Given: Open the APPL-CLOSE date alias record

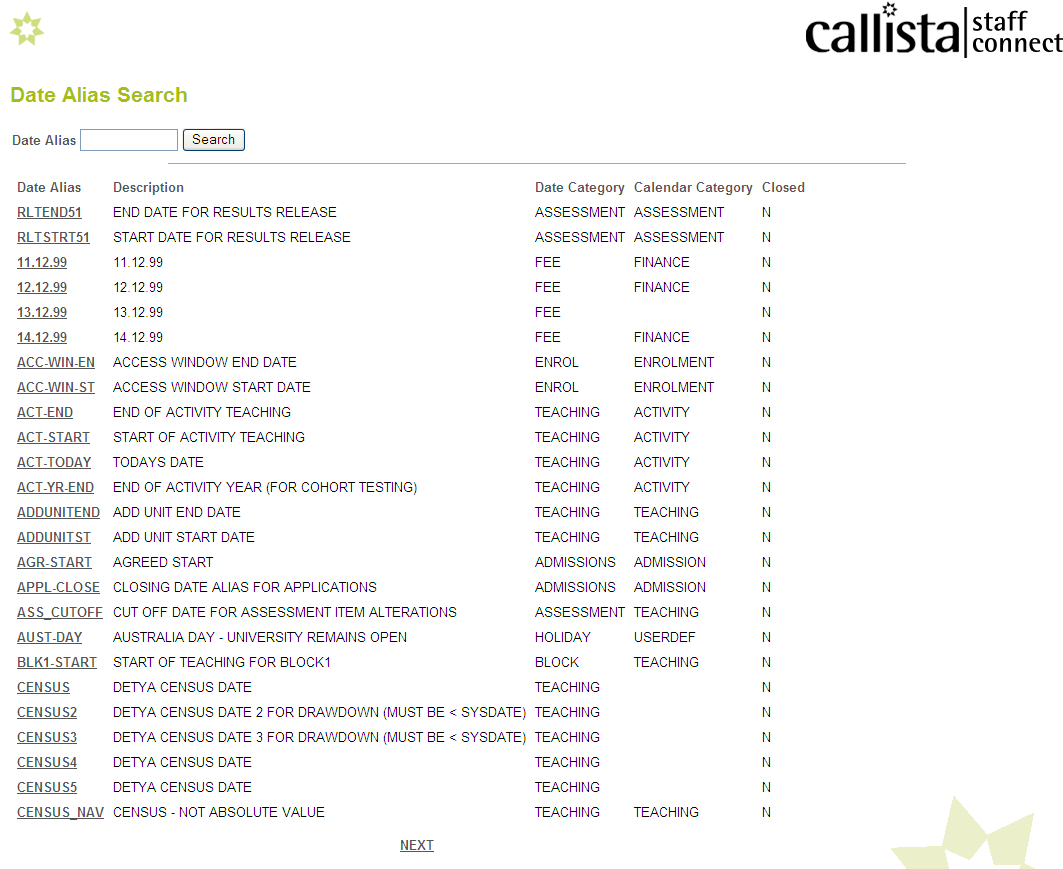Looking at the screenshot, I should 57,587.
